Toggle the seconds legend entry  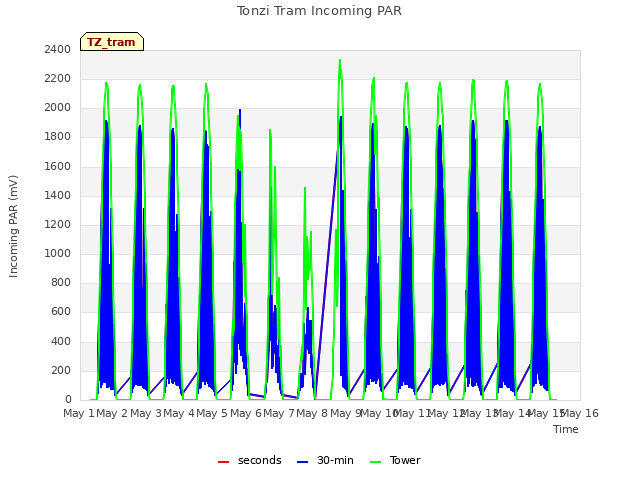(249, 460)
